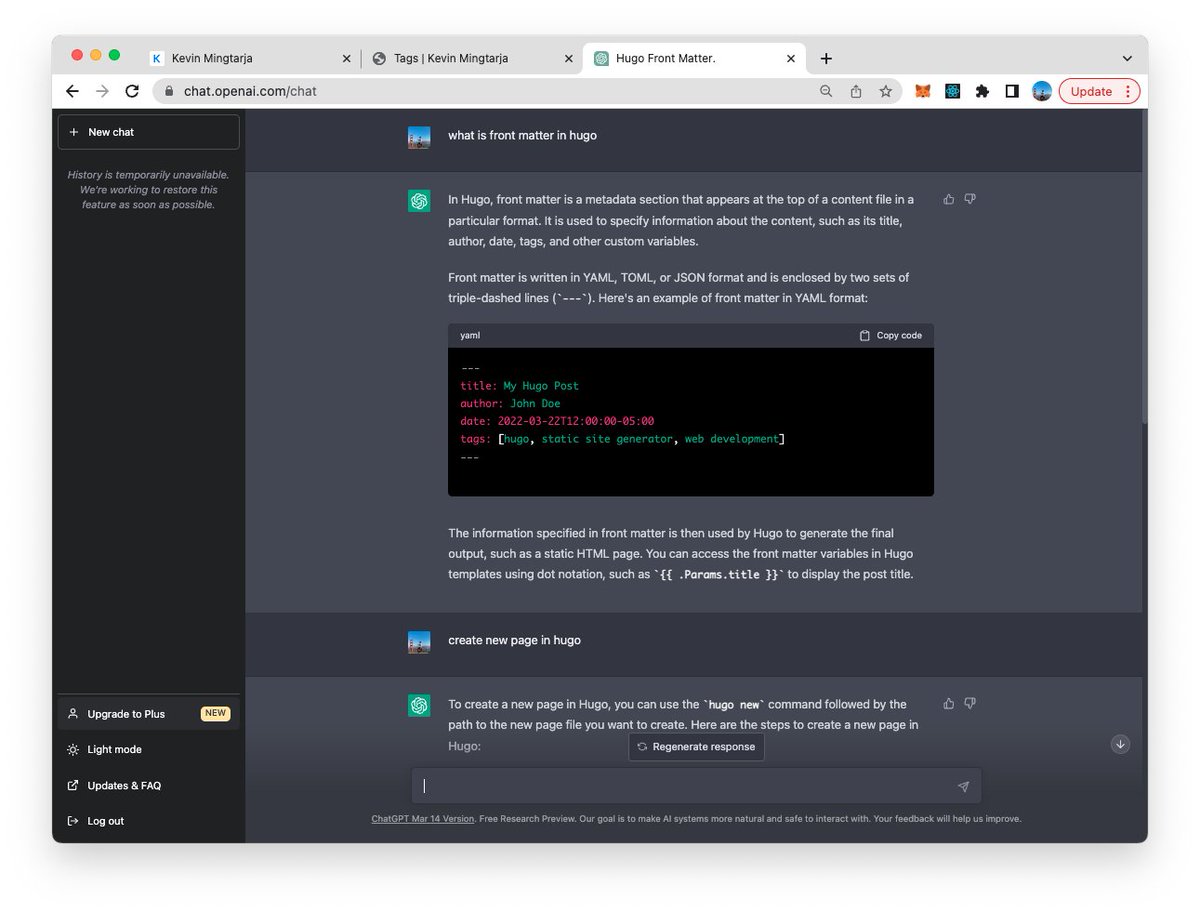This screenshot has height=912, width=1200.
Task: Click Upgrade to Plus in the sidebar
Action: (125, 713)
